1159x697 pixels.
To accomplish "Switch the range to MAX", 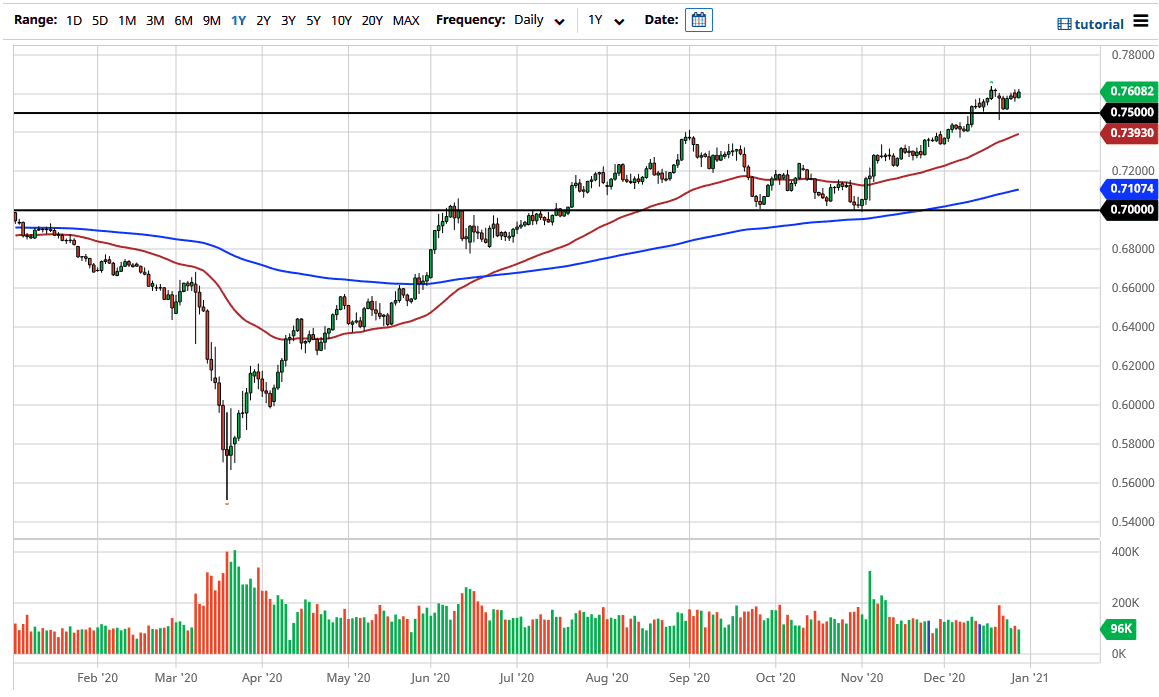I will (406, 19).
